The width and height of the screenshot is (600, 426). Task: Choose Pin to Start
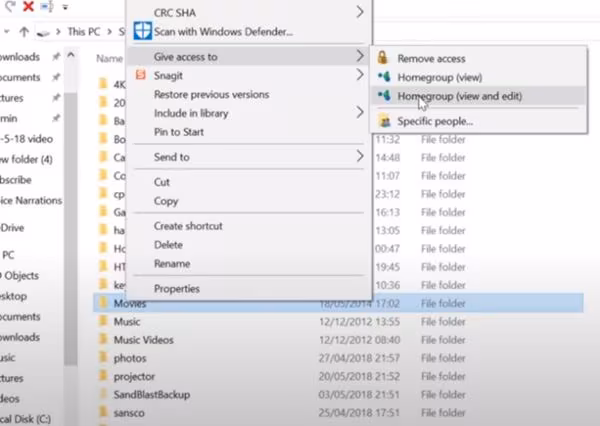point(179,131)
